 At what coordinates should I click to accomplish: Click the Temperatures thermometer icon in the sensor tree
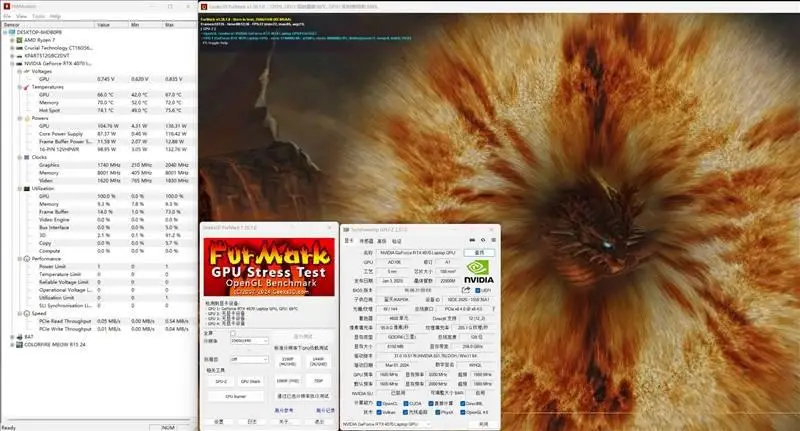pos(25,87)
